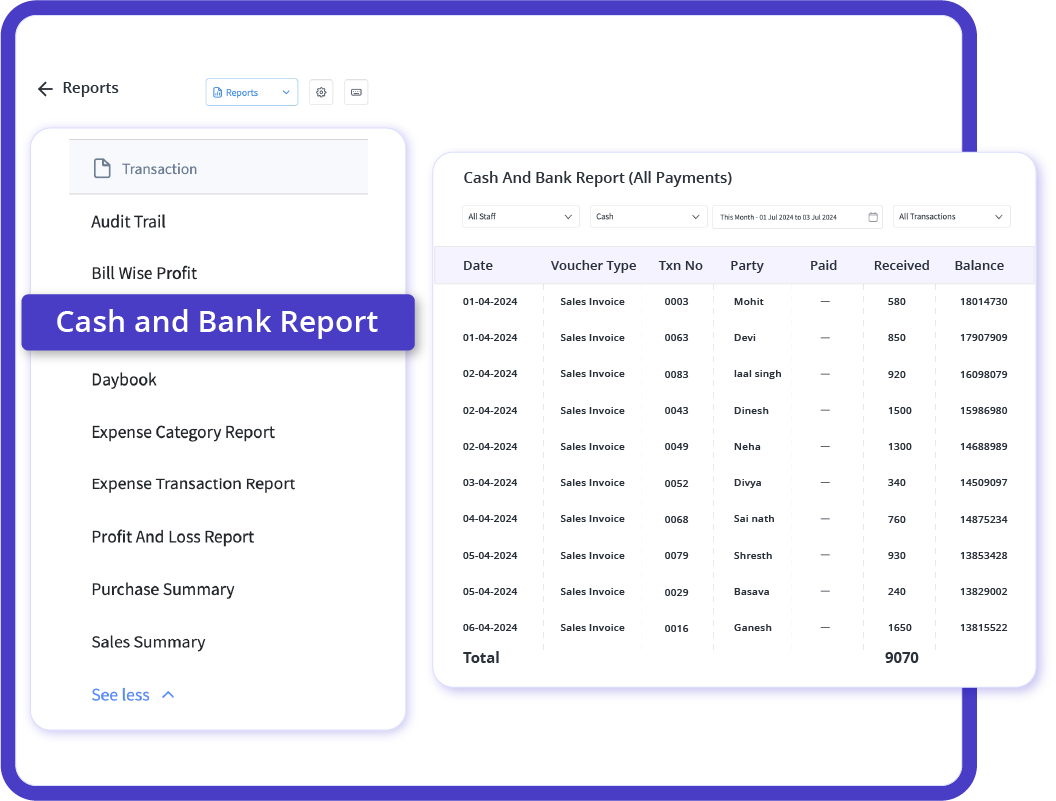Screen dimensions: 1056x801
Task: Open the calendar icon in the date filter
Action: [x=873, y=216]
